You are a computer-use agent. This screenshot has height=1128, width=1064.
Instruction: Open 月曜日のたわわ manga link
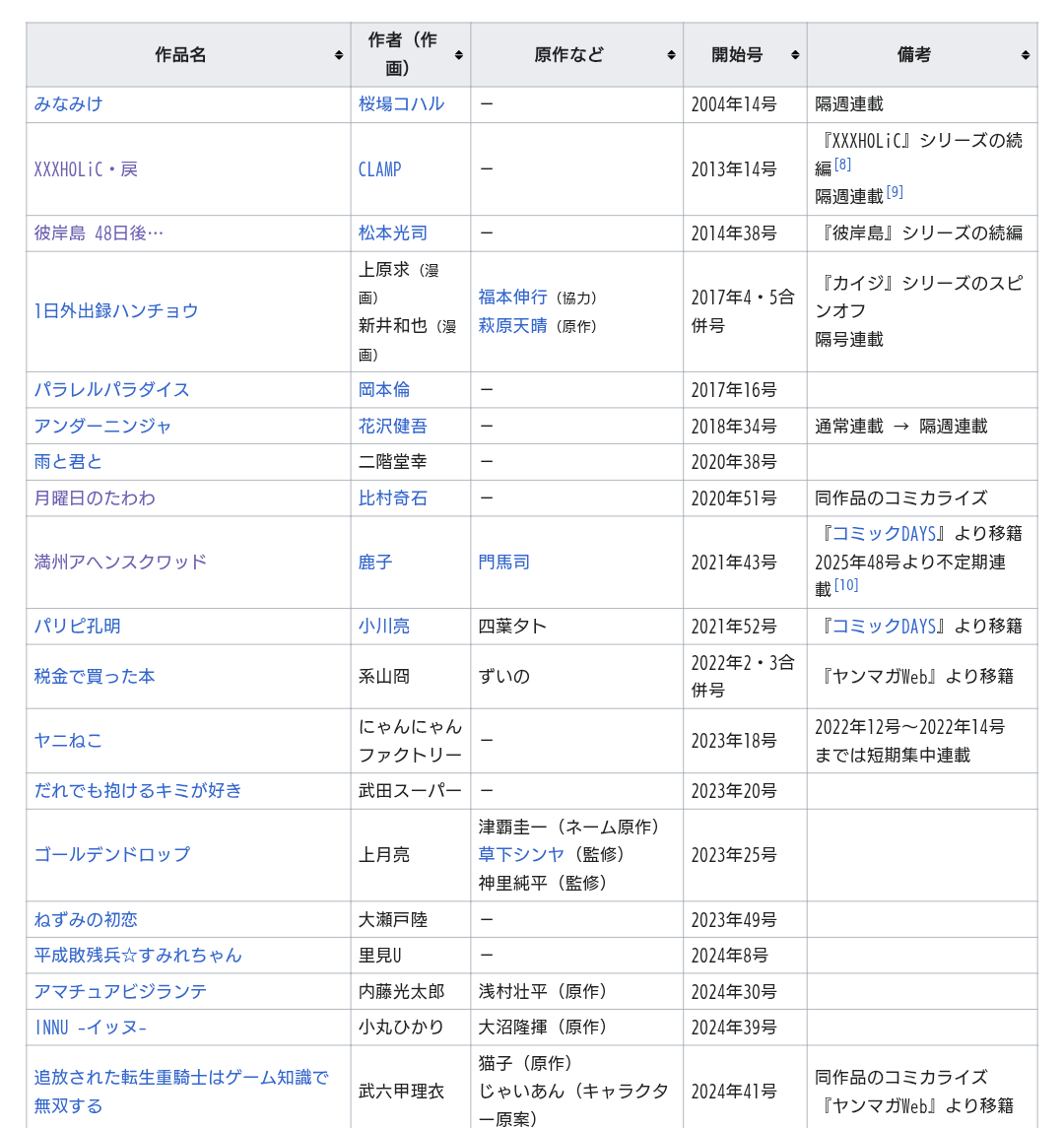(95, 498)
